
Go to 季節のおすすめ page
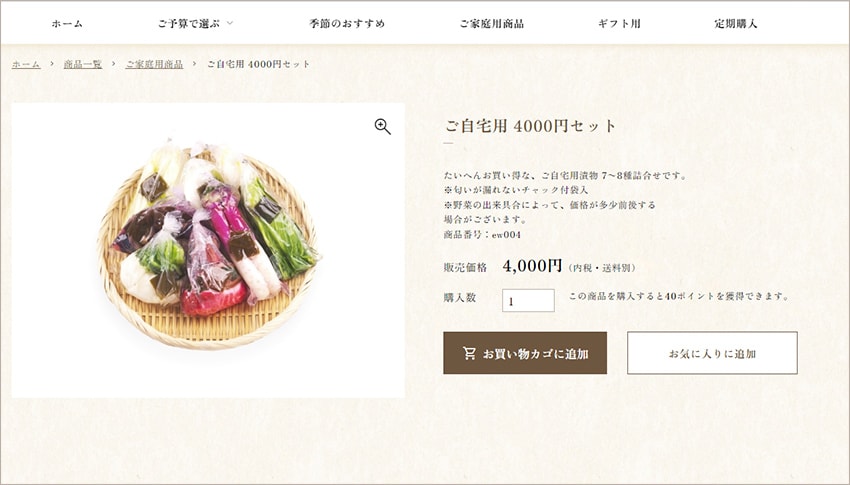(347, 23)
